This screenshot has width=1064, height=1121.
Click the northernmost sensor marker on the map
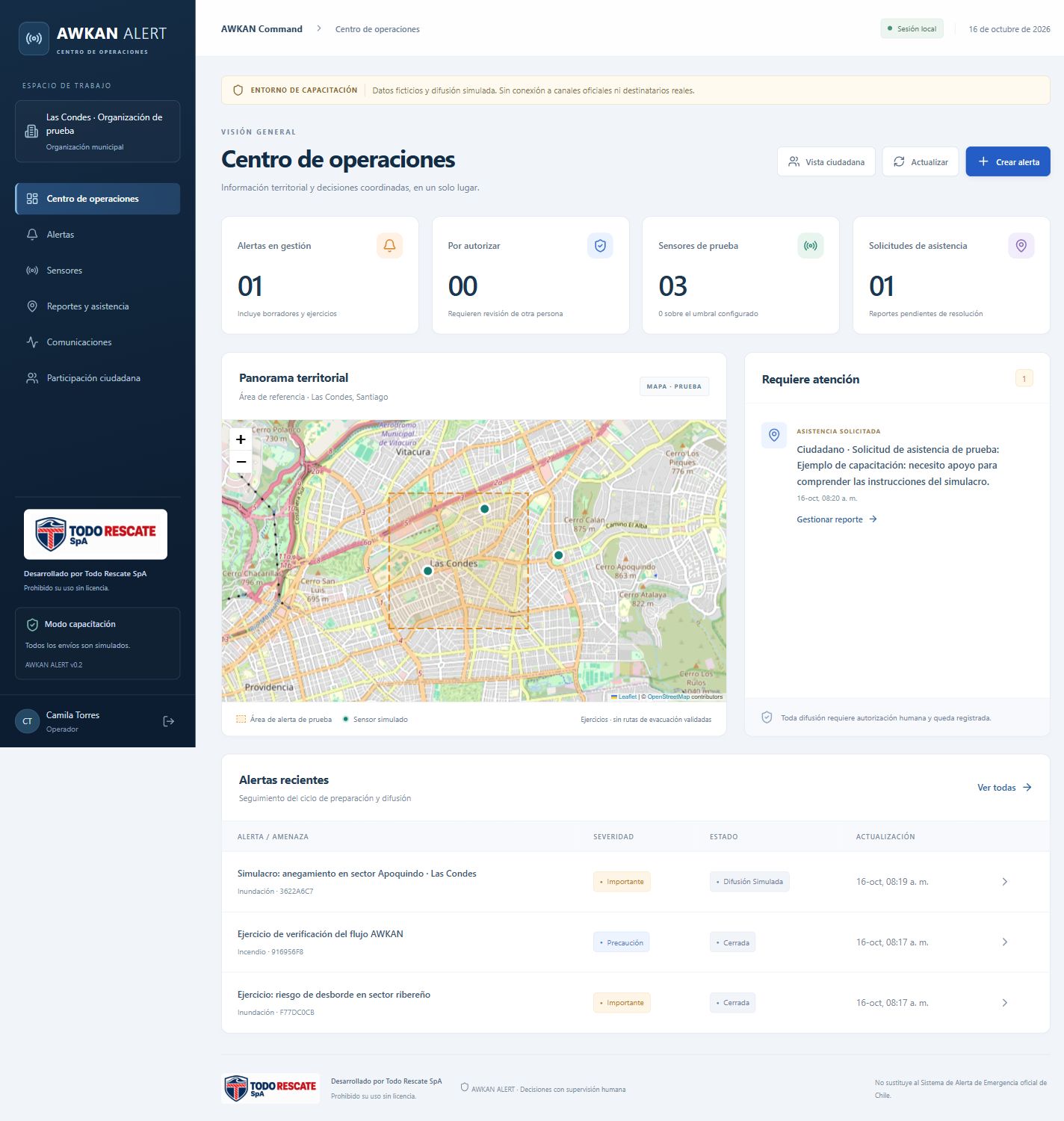point(484,509)
